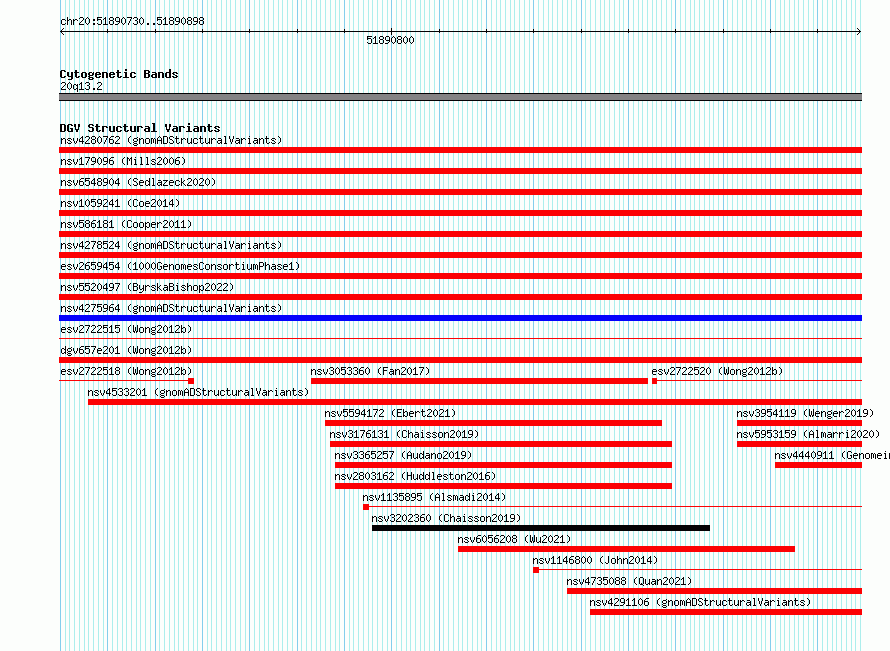Viewport: 890px width, 651px height.
Task: Click the red bar under nsv4291106
Action: point(726,612)
